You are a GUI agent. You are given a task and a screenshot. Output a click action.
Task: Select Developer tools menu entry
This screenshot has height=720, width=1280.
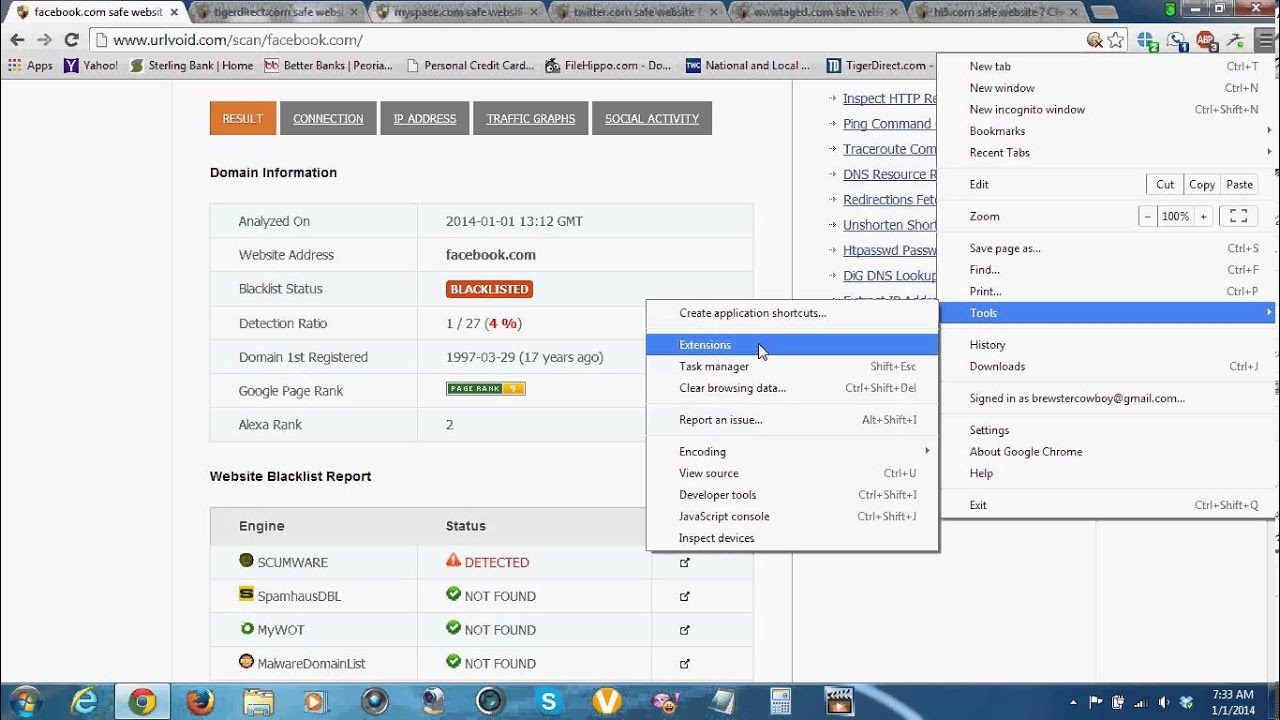coord(792,495)
